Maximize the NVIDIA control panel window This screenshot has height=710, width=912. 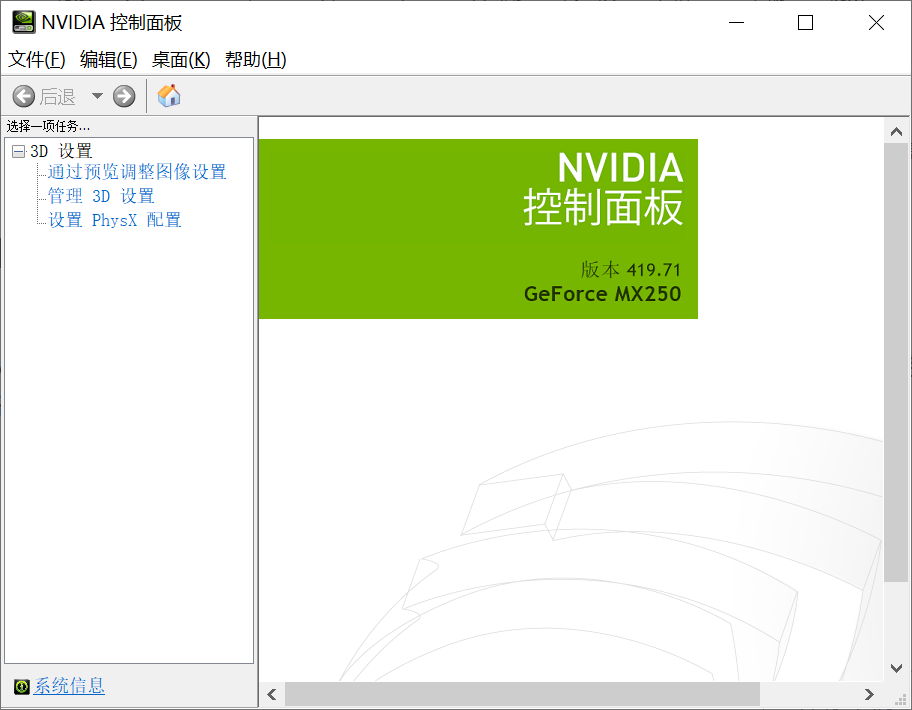(805, 23)
